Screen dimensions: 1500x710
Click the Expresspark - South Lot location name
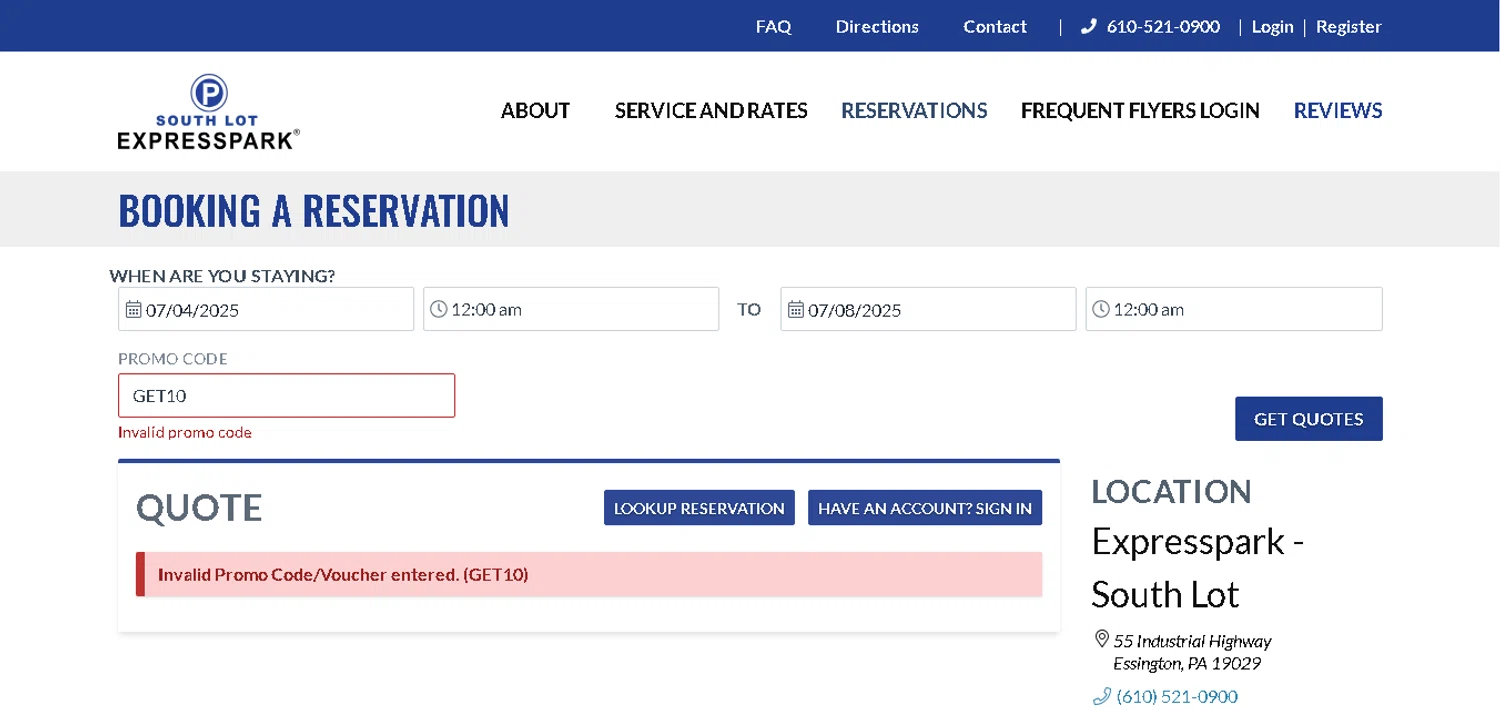tap(1198, 567)
